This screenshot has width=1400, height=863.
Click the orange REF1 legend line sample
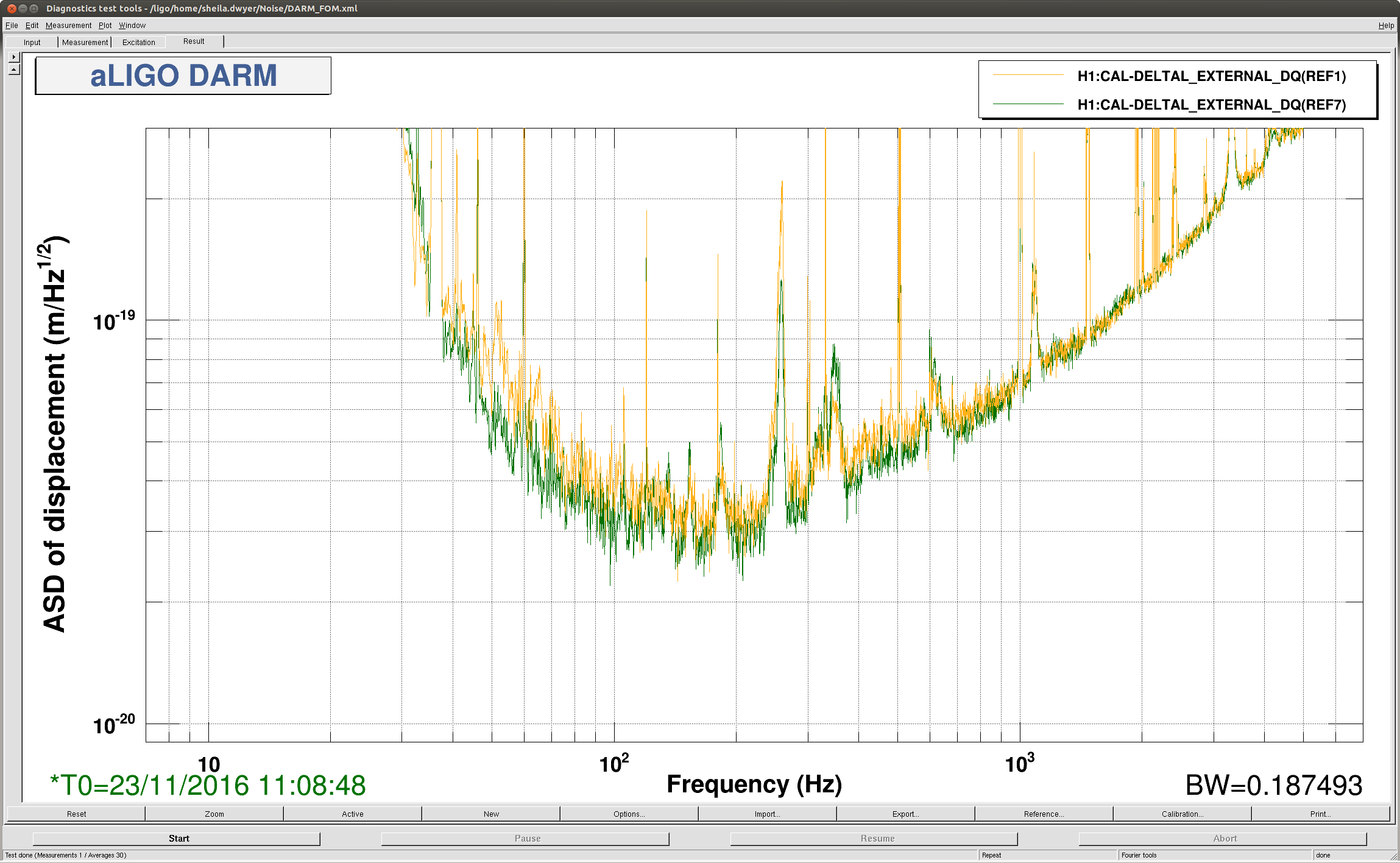click(x=1028, y=75)
